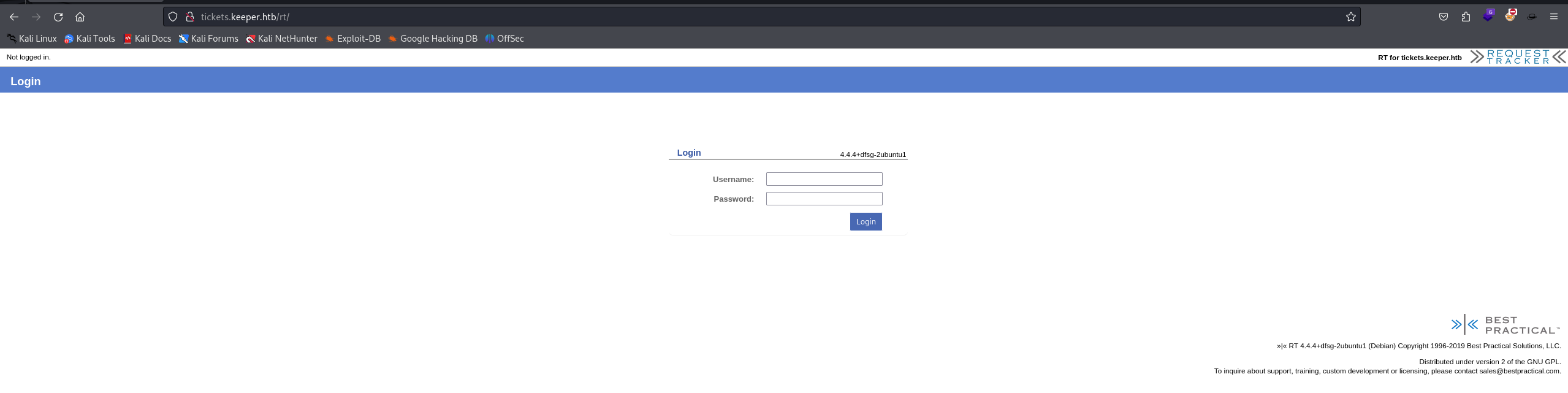
Task: Open the Kali Forums bookmark
Action: tap(208, 39)
